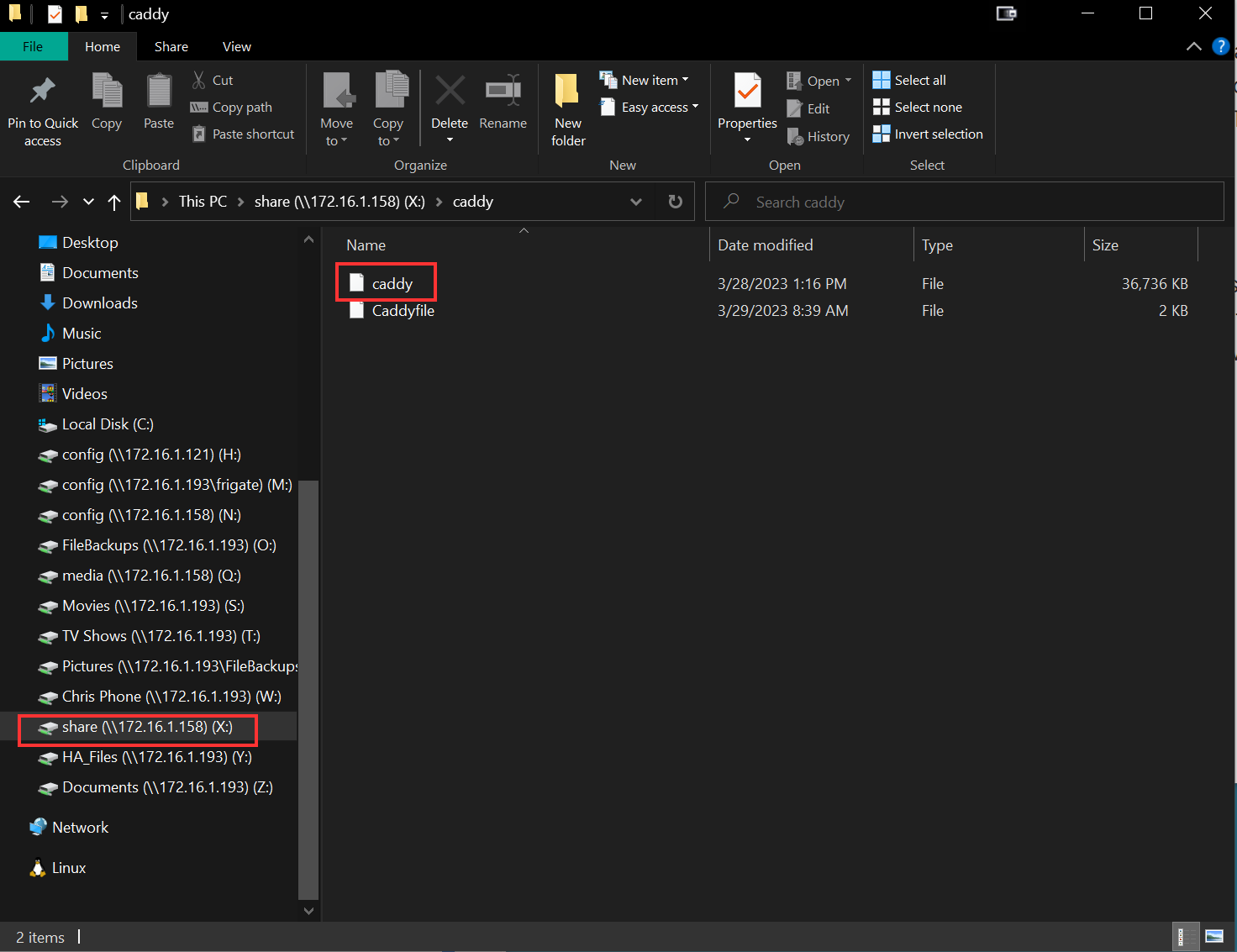Viewport: 1237px width, 952px height.
Task: Open the Help question mark icon
Action: (x=1221, y=46)
